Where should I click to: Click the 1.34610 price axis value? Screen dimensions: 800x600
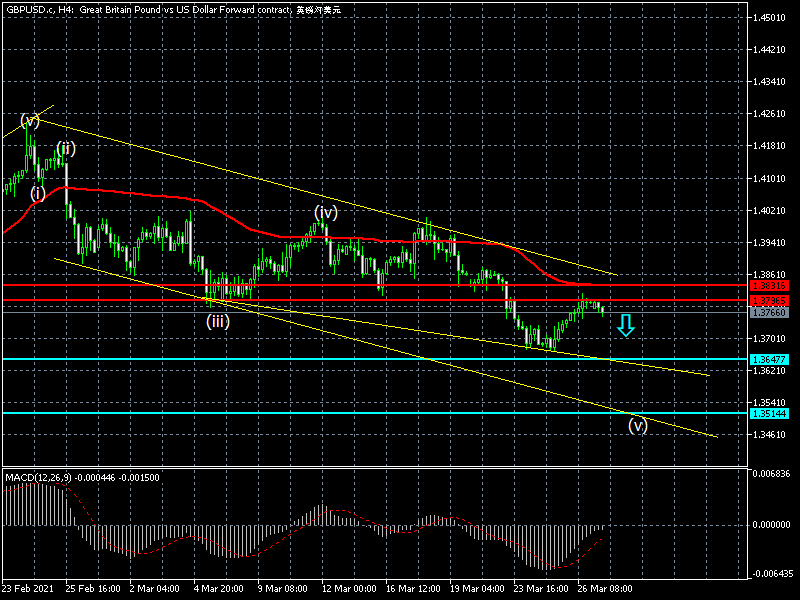[x=769, y=435]
